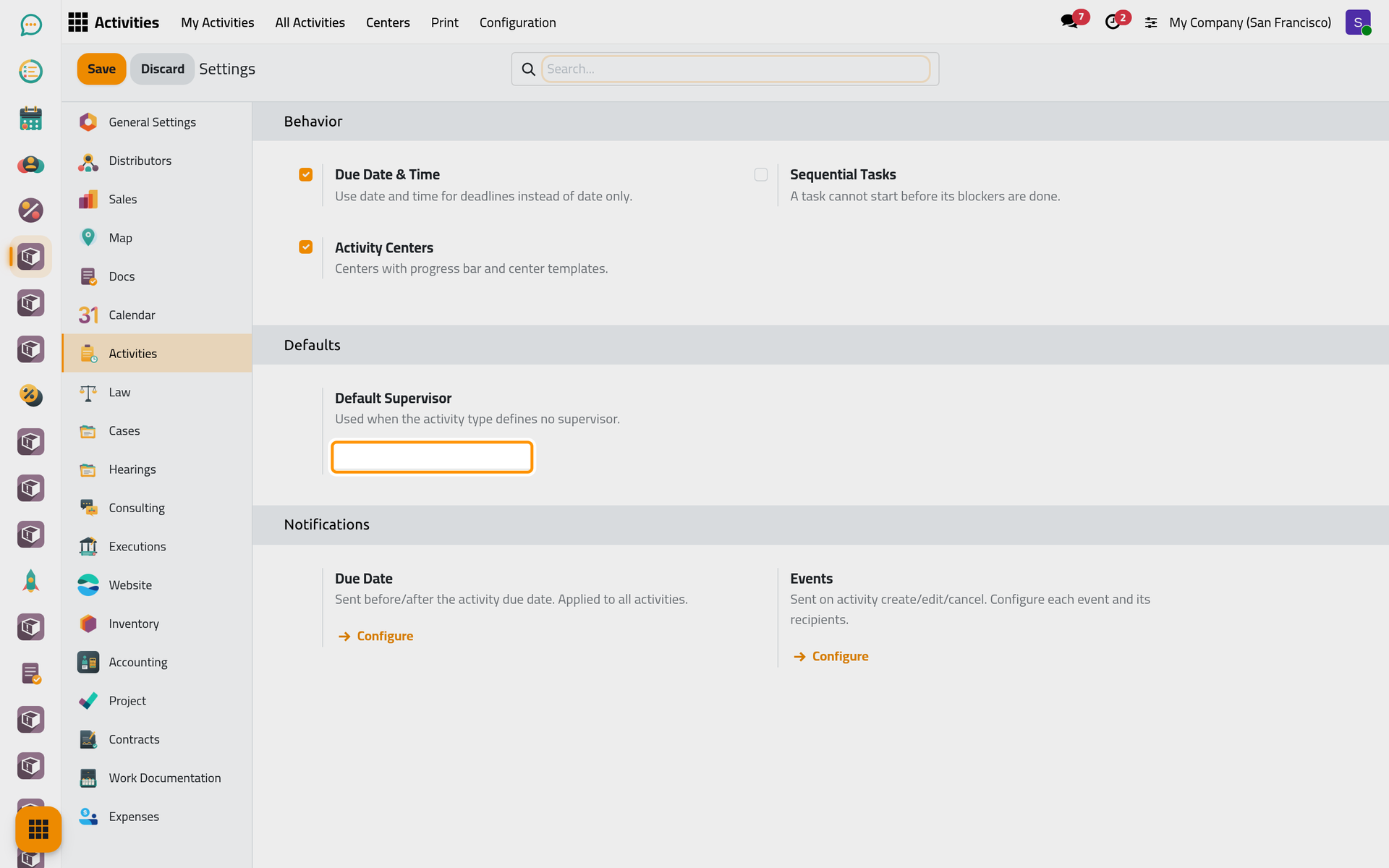Enable the Sequential Tasks checkbox
Viewport: 1389px width, 868px height.
coord(761,174)
